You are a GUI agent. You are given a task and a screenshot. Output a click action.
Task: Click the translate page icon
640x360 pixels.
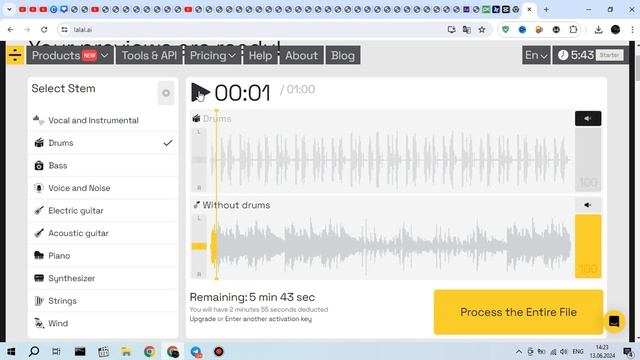click(467, 29)
